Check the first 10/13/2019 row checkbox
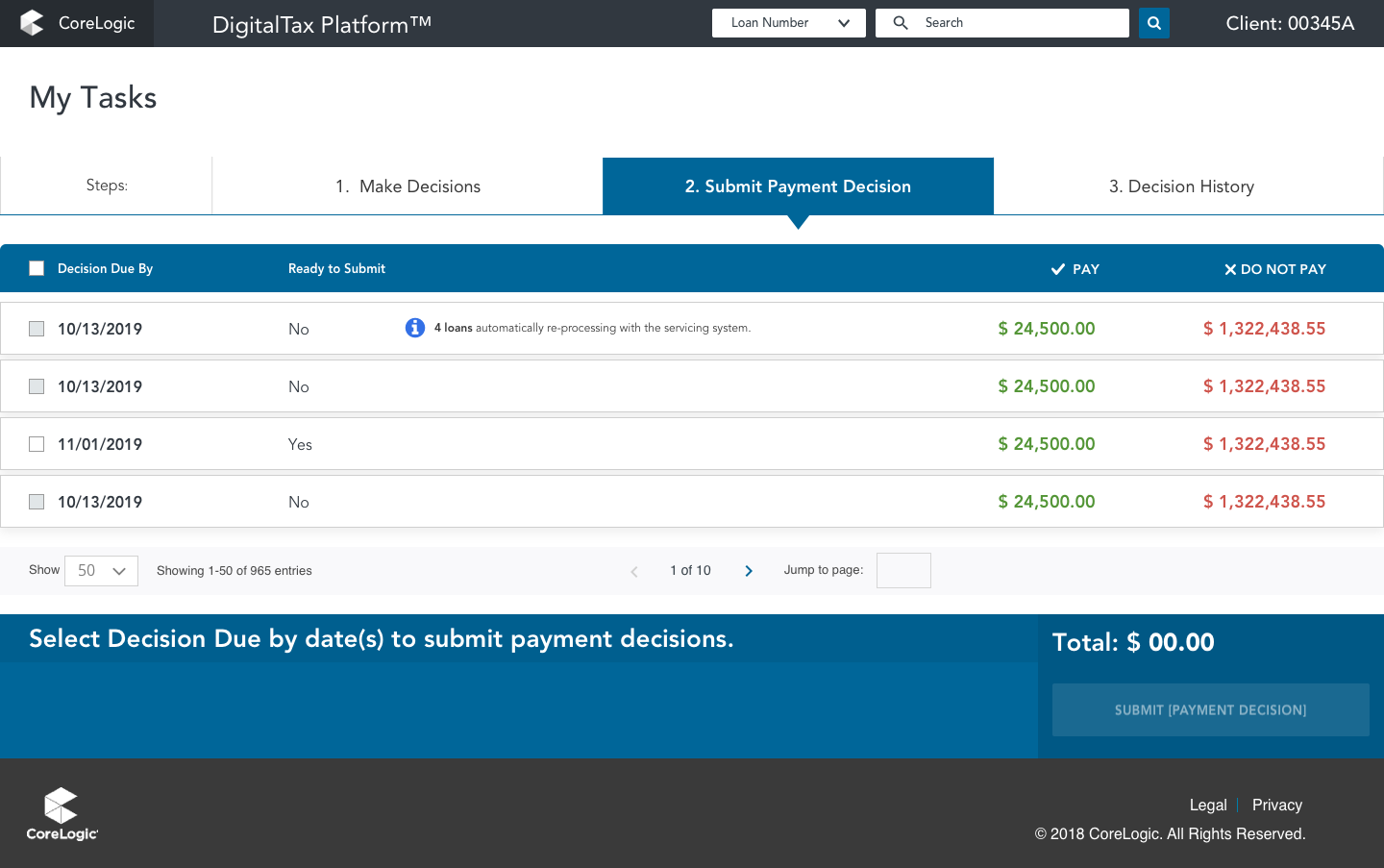 point(37,329)
